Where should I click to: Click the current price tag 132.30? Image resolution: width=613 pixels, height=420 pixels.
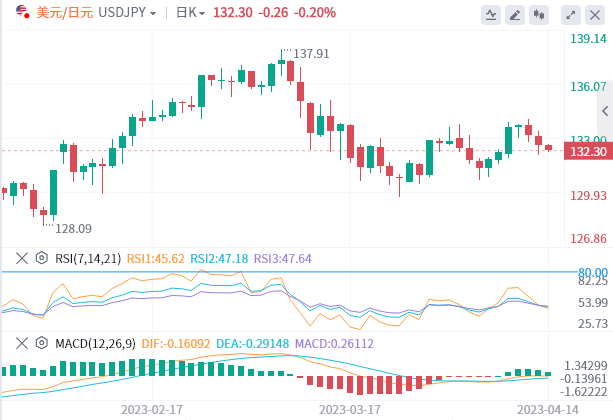[588, 151]
